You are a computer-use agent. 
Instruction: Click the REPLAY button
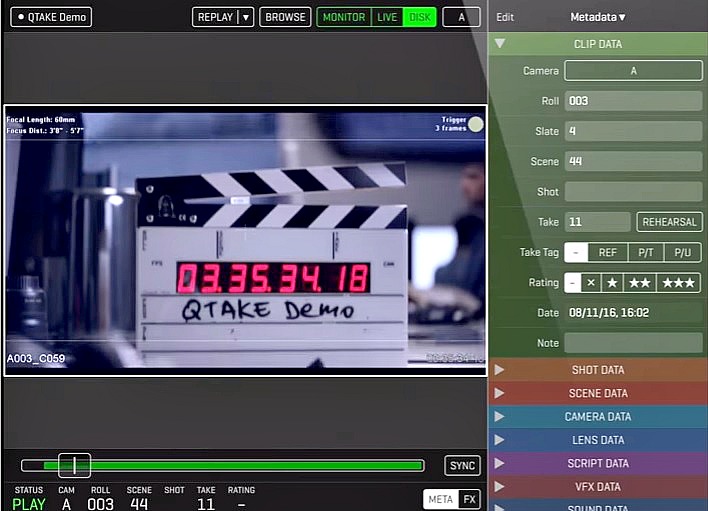(x=215, y=17)
